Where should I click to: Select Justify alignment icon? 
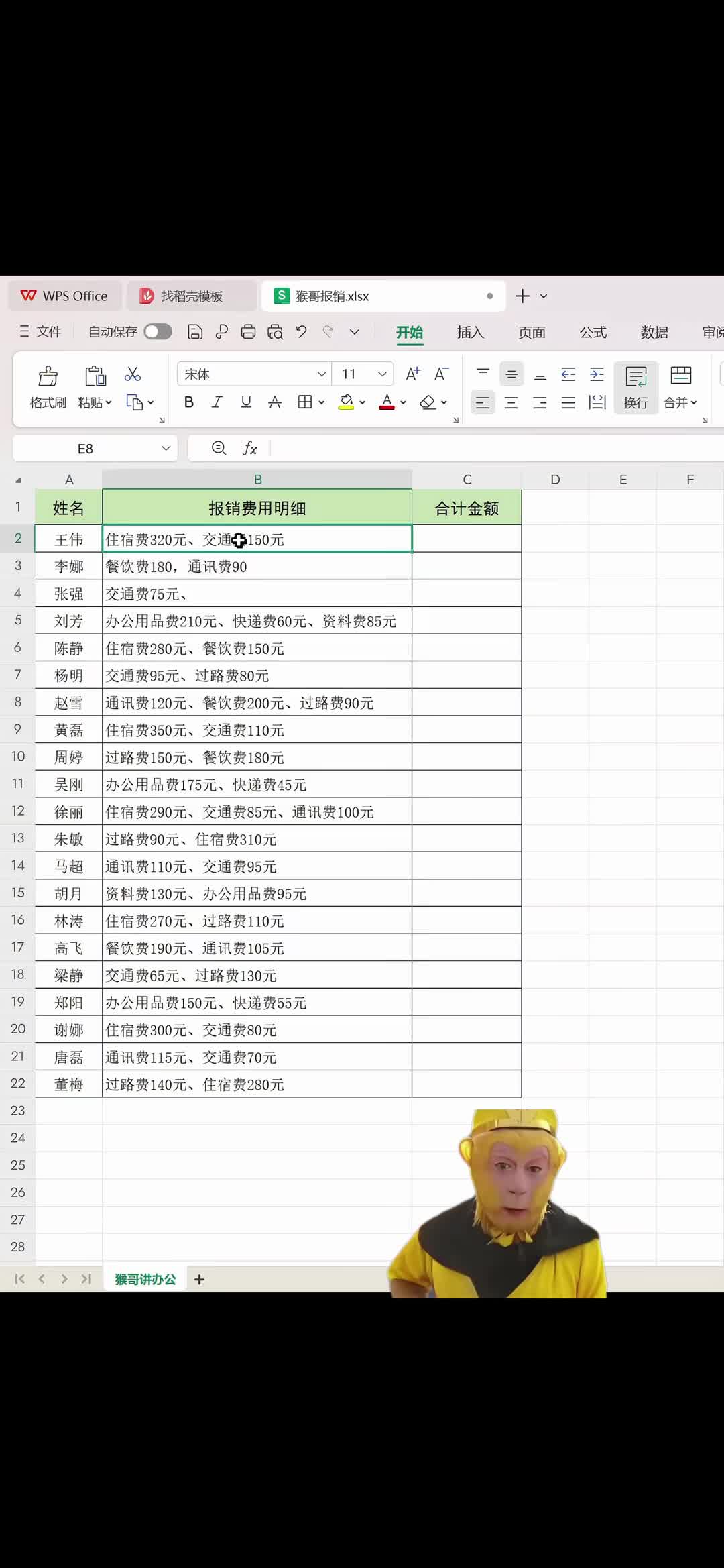[x=568, y=402]
